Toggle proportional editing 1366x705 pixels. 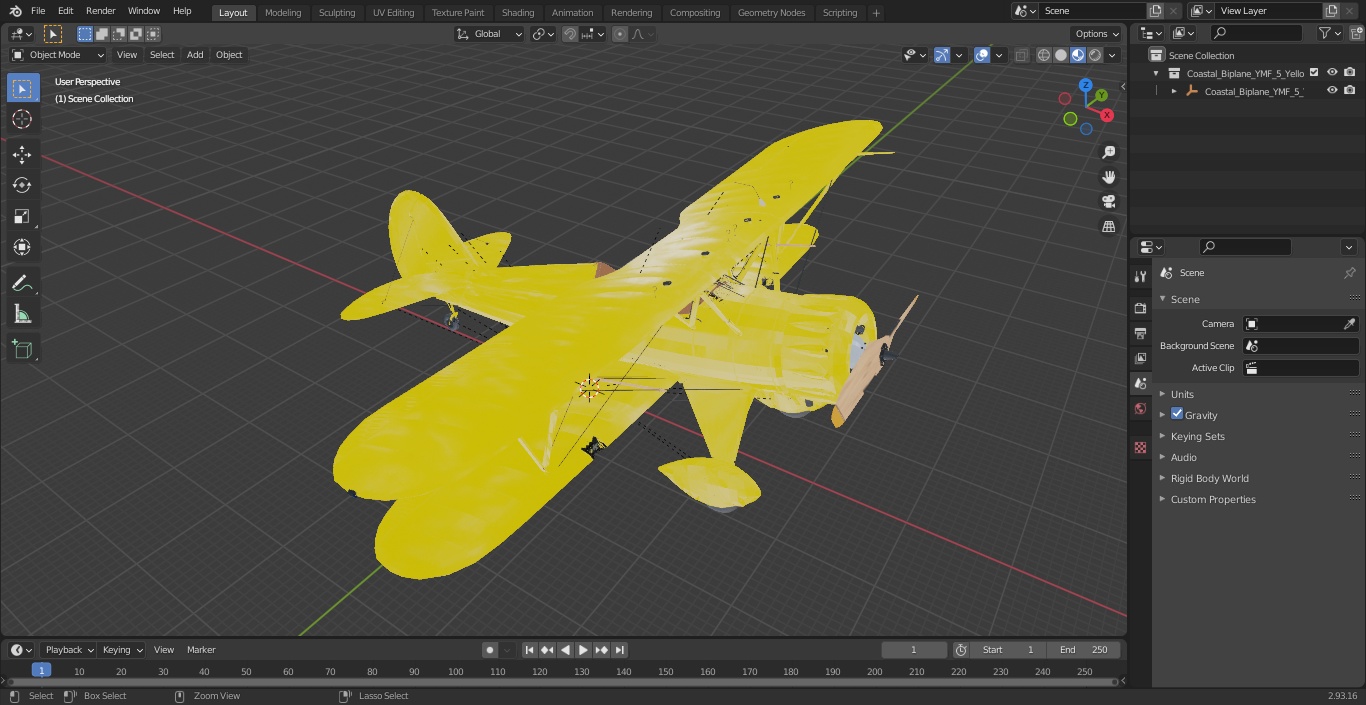620,34
